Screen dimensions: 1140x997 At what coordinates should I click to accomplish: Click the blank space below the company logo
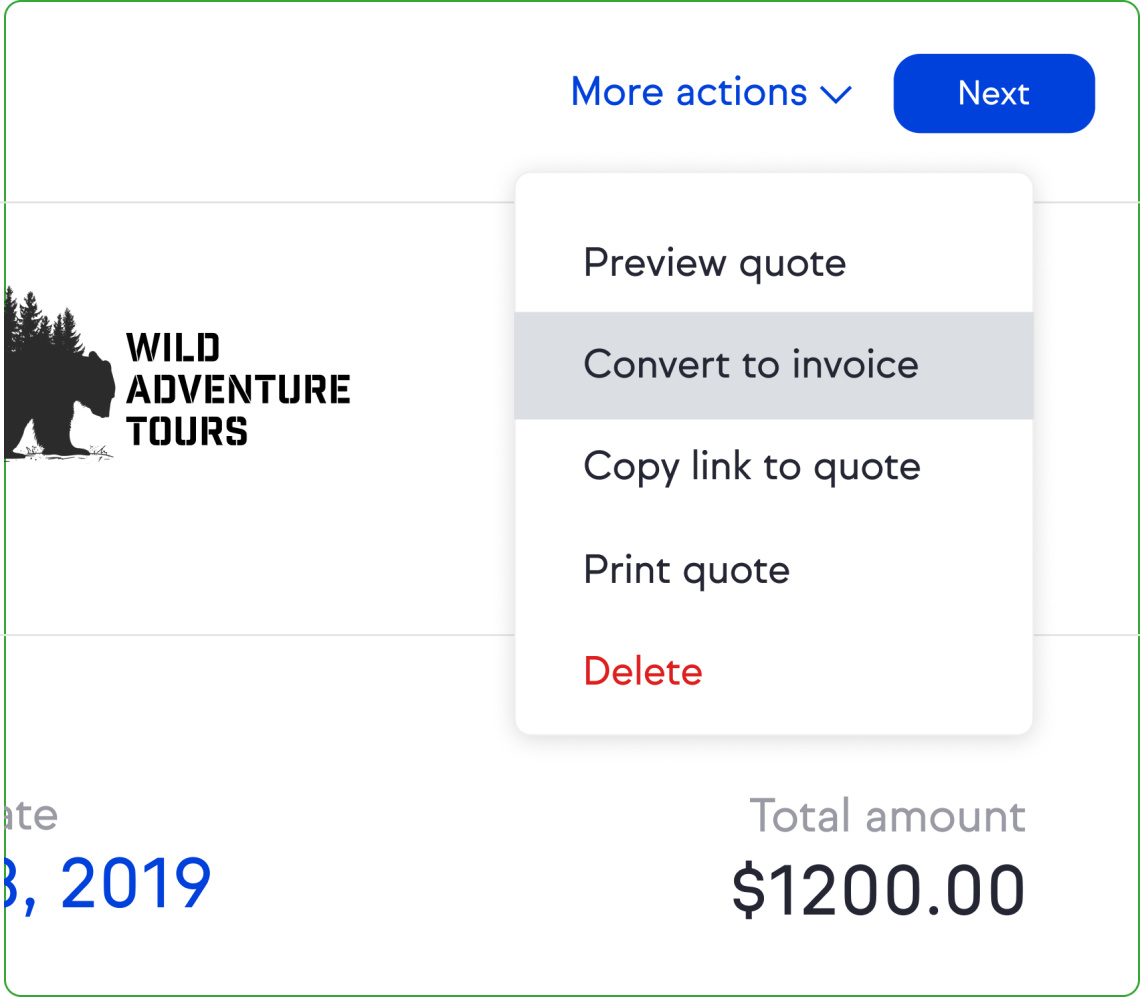click(254, 545)
